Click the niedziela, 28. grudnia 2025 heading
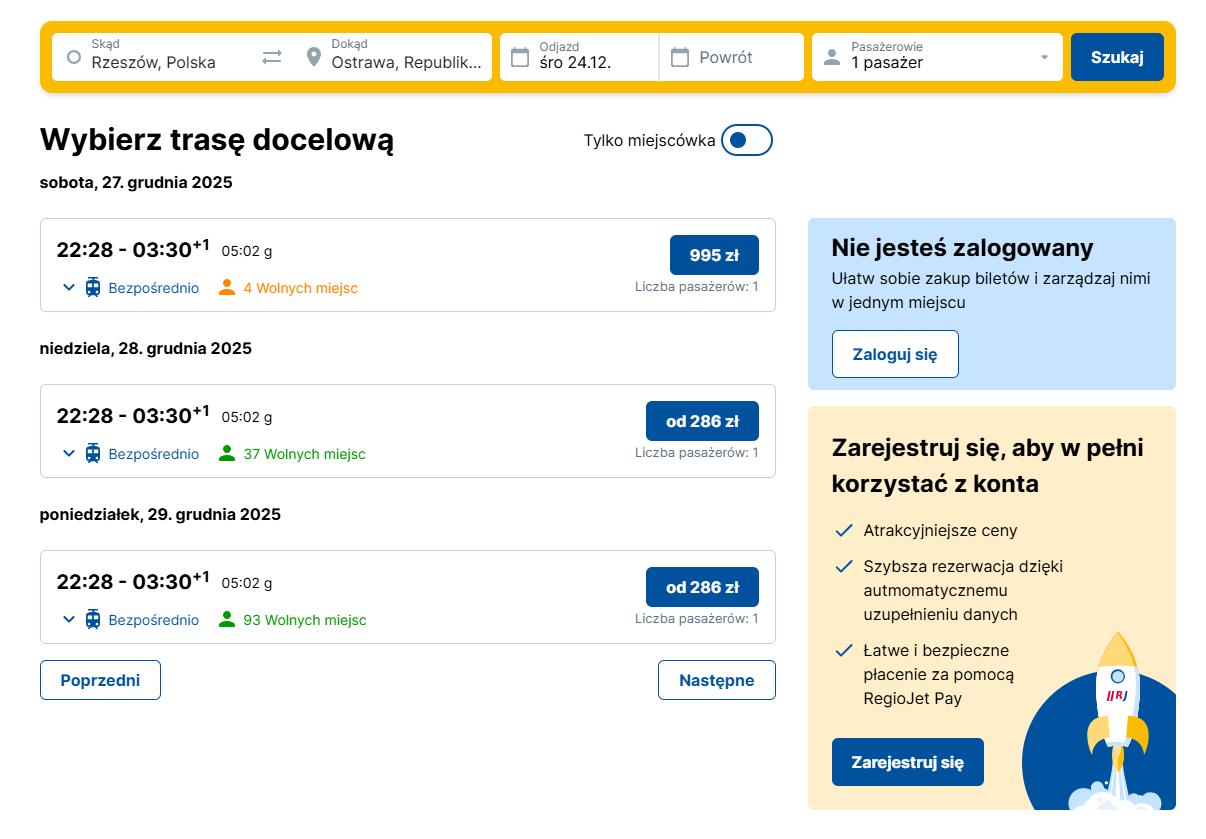 pyautogui.click(x=146, y=348)
